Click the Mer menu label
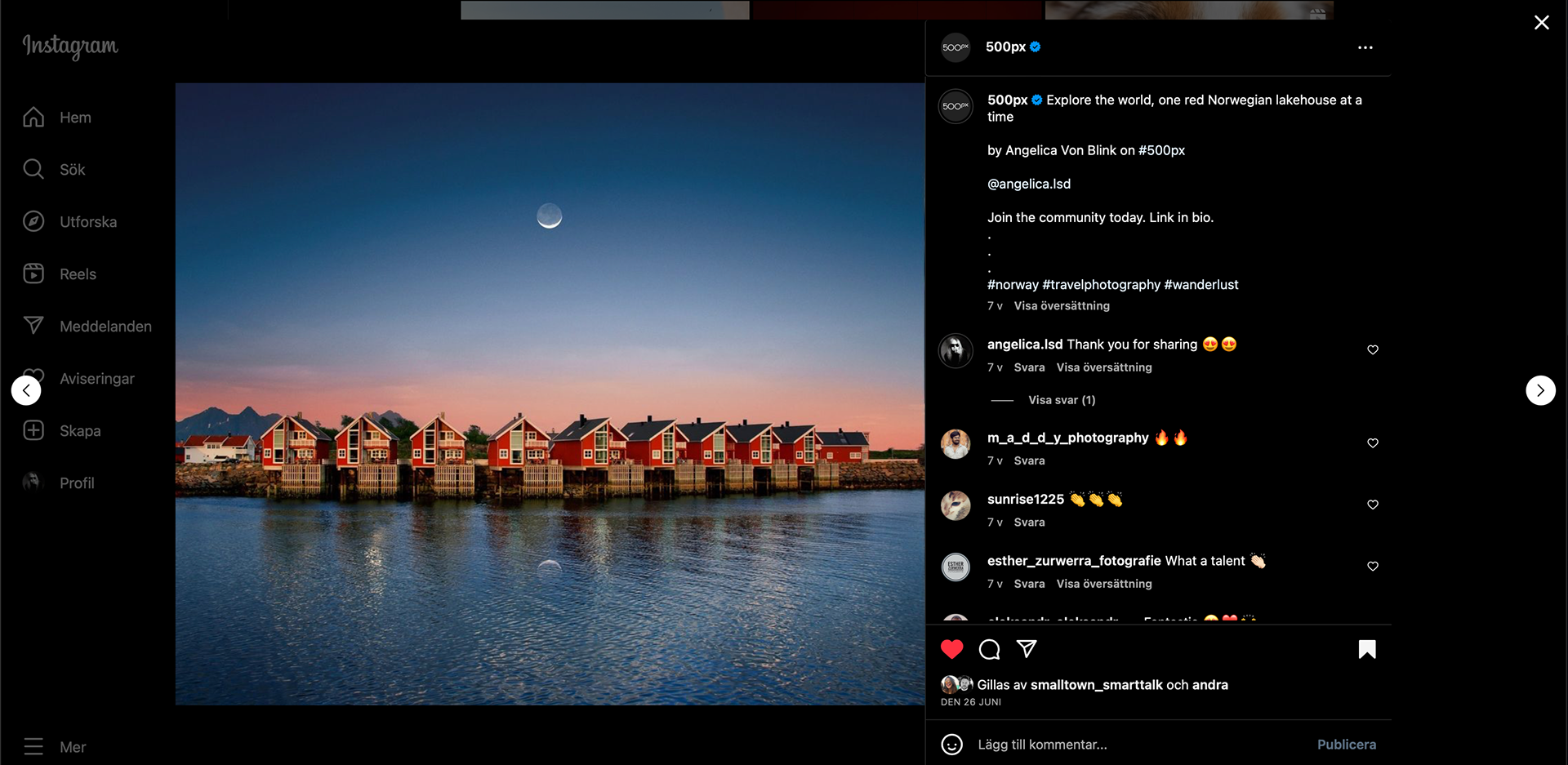The height and width of the screenshot is (765, 1568). (73, 747)
